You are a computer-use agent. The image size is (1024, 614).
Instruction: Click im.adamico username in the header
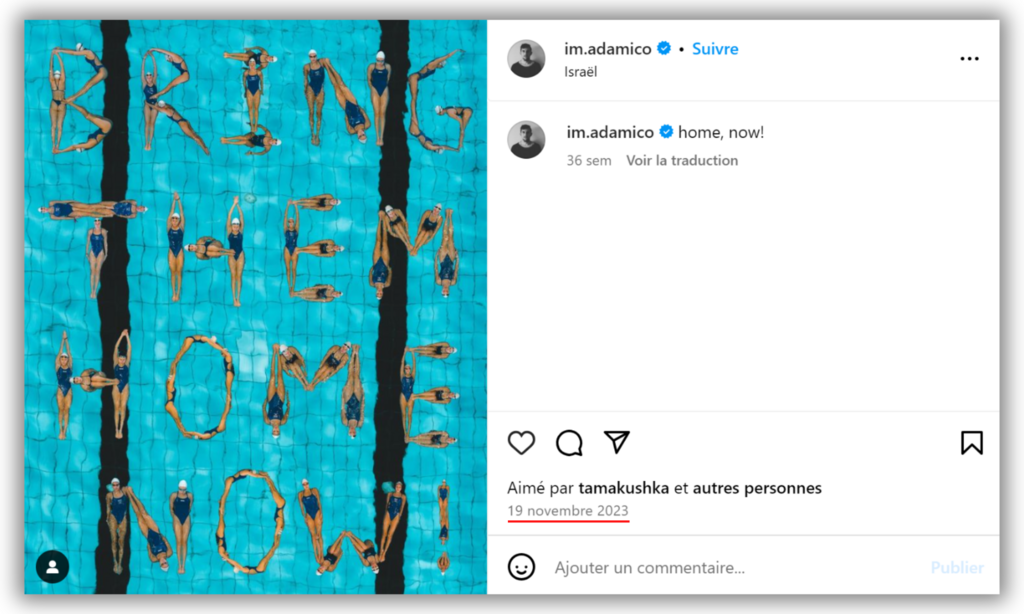pyautogui.click(x=608, y=49)
